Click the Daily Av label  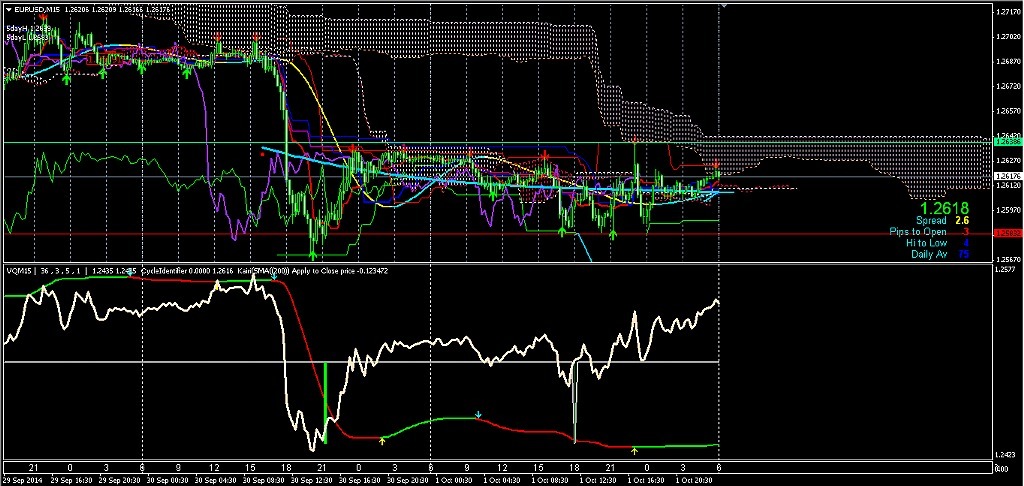click(x=928, y=254)
